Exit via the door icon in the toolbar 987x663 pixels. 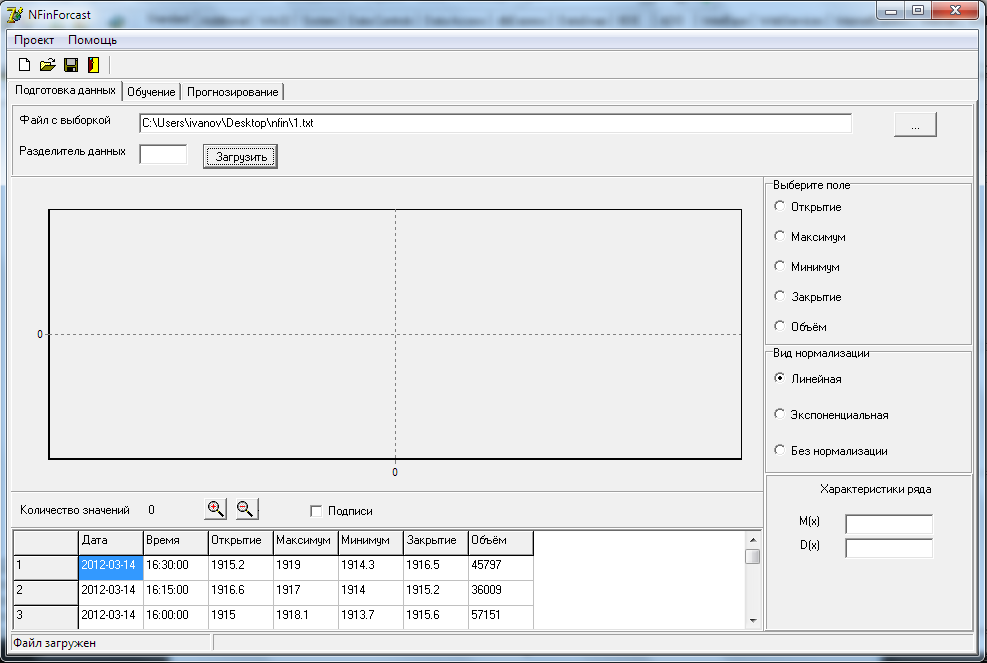pyautogui.click(x=93, y=64)
